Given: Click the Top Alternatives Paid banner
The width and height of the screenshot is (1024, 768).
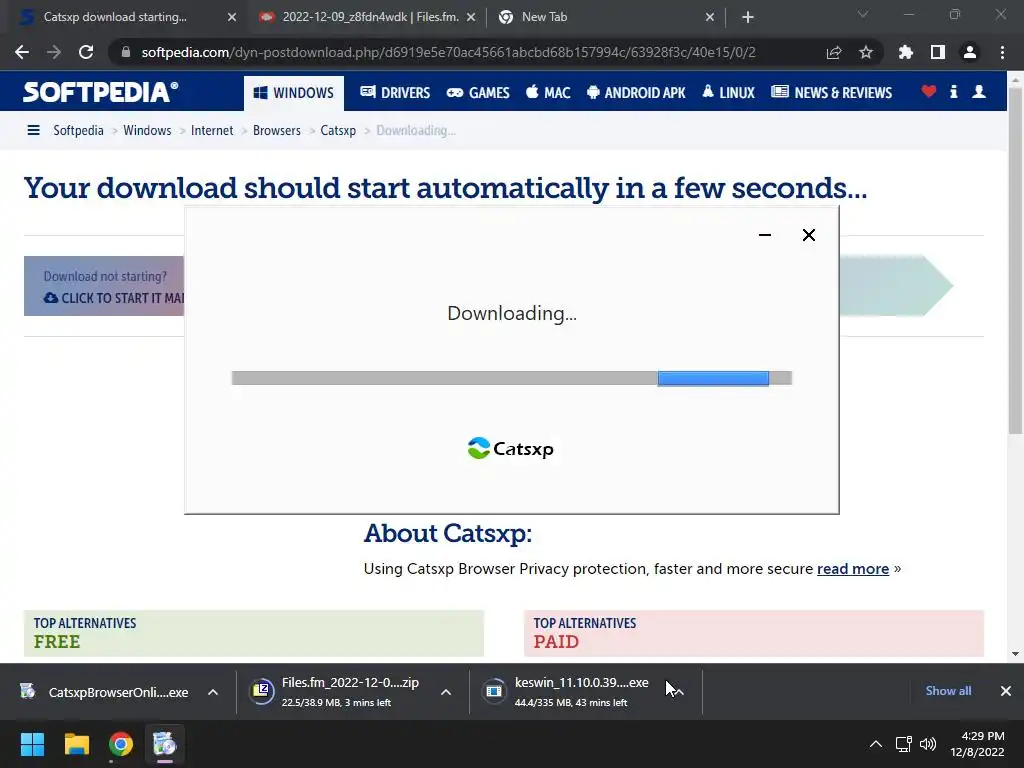Looking at the screenshot, I should pos(754,633).
